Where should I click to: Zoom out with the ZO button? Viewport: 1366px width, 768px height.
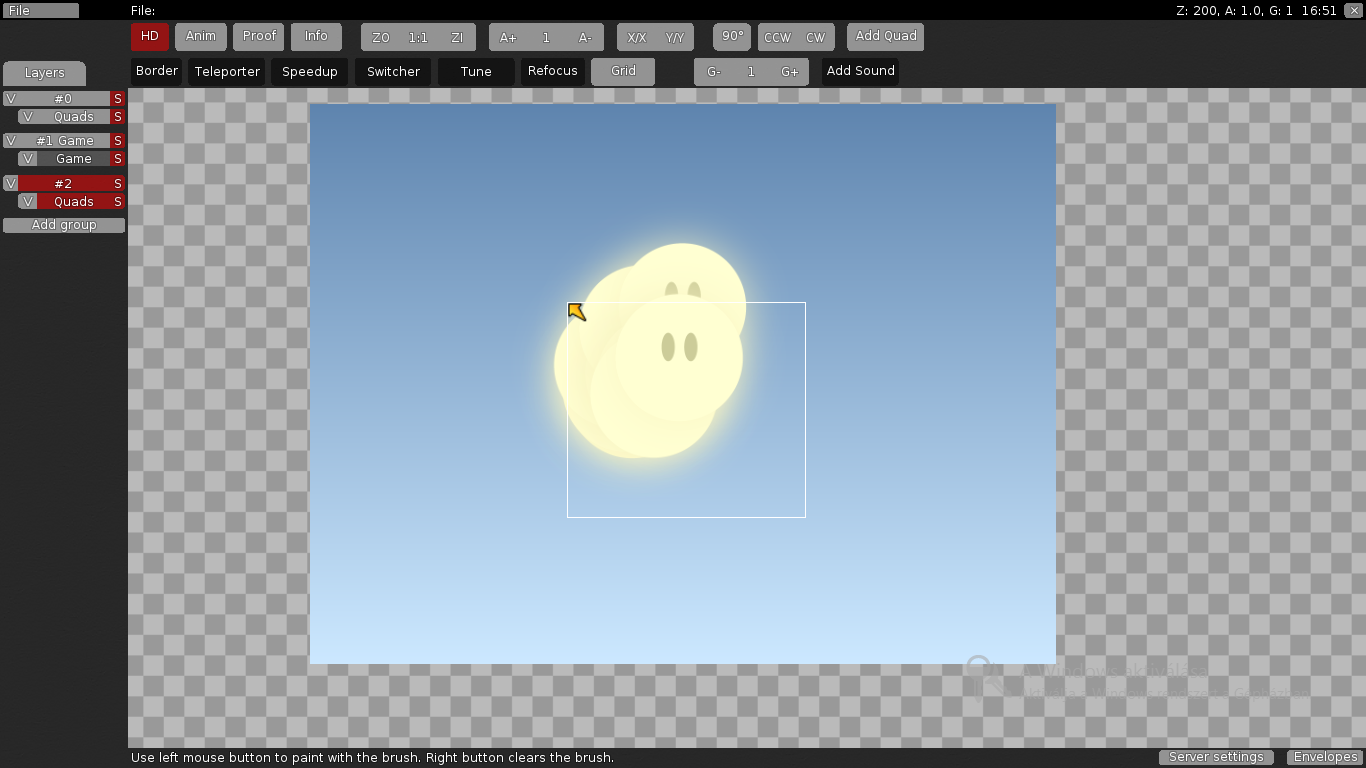point(380,38)
